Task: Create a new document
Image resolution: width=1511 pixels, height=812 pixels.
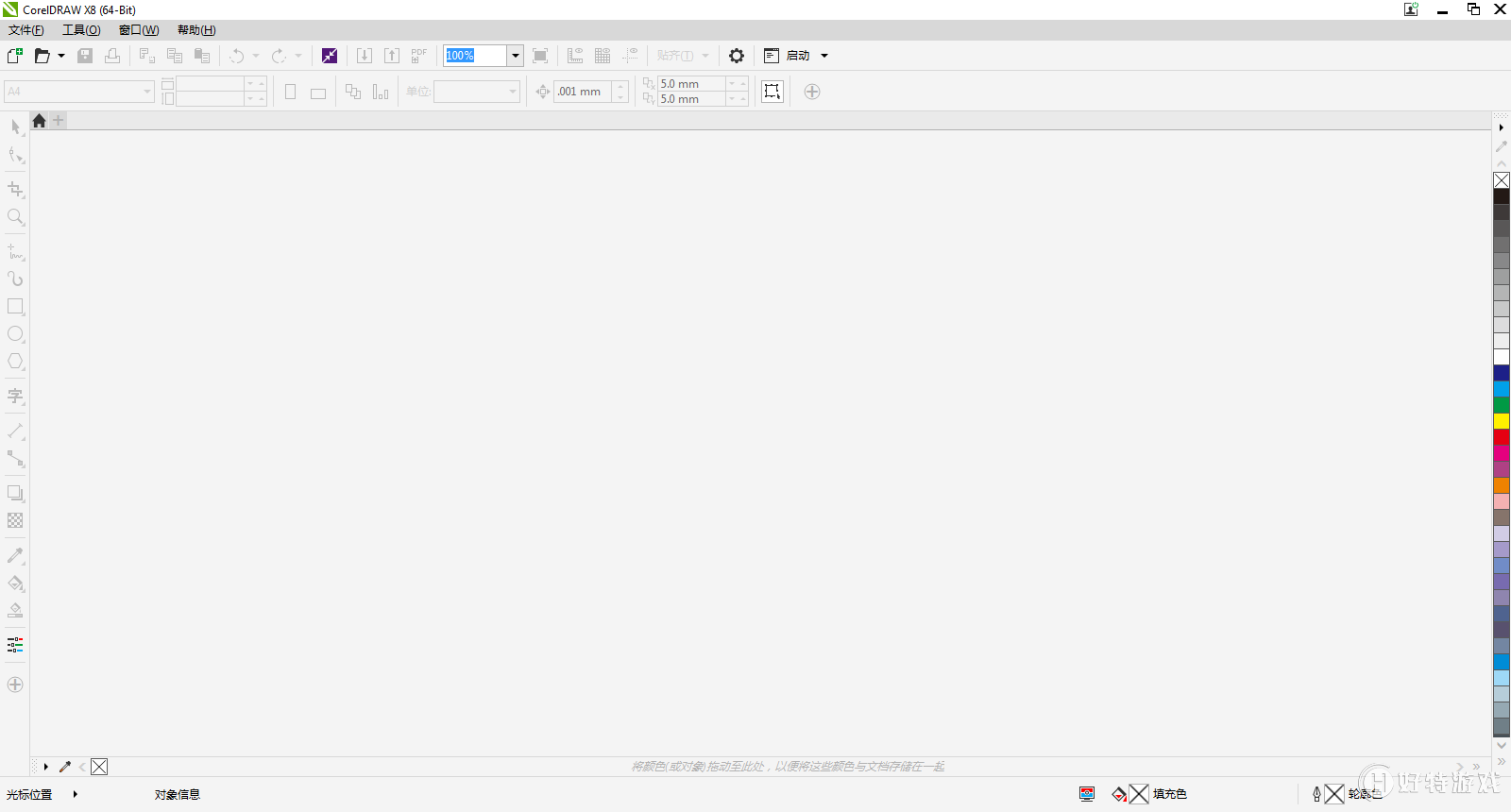Action: coord(15,56)
